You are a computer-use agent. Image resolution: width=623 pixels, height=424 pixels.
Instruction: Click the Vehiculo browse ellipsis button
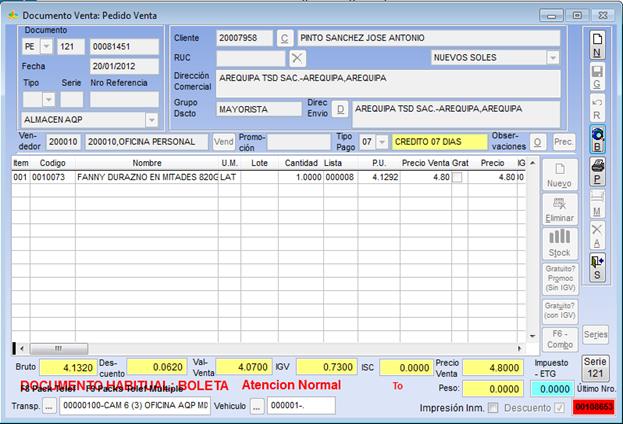(x=257, y=406)
